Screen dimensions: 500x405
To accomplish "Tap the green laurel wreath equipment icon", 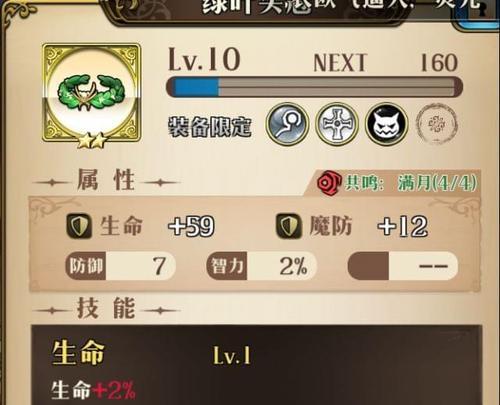I will pos(92,93).
